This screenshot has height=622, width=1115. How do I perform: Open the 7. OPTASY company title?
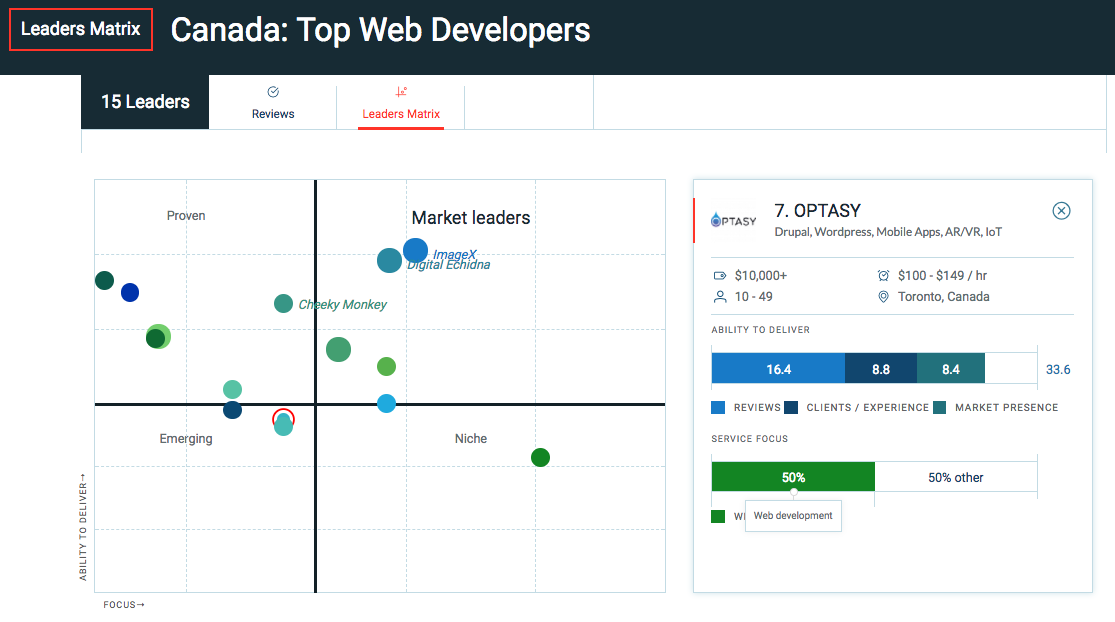click(x=817, y=210)
